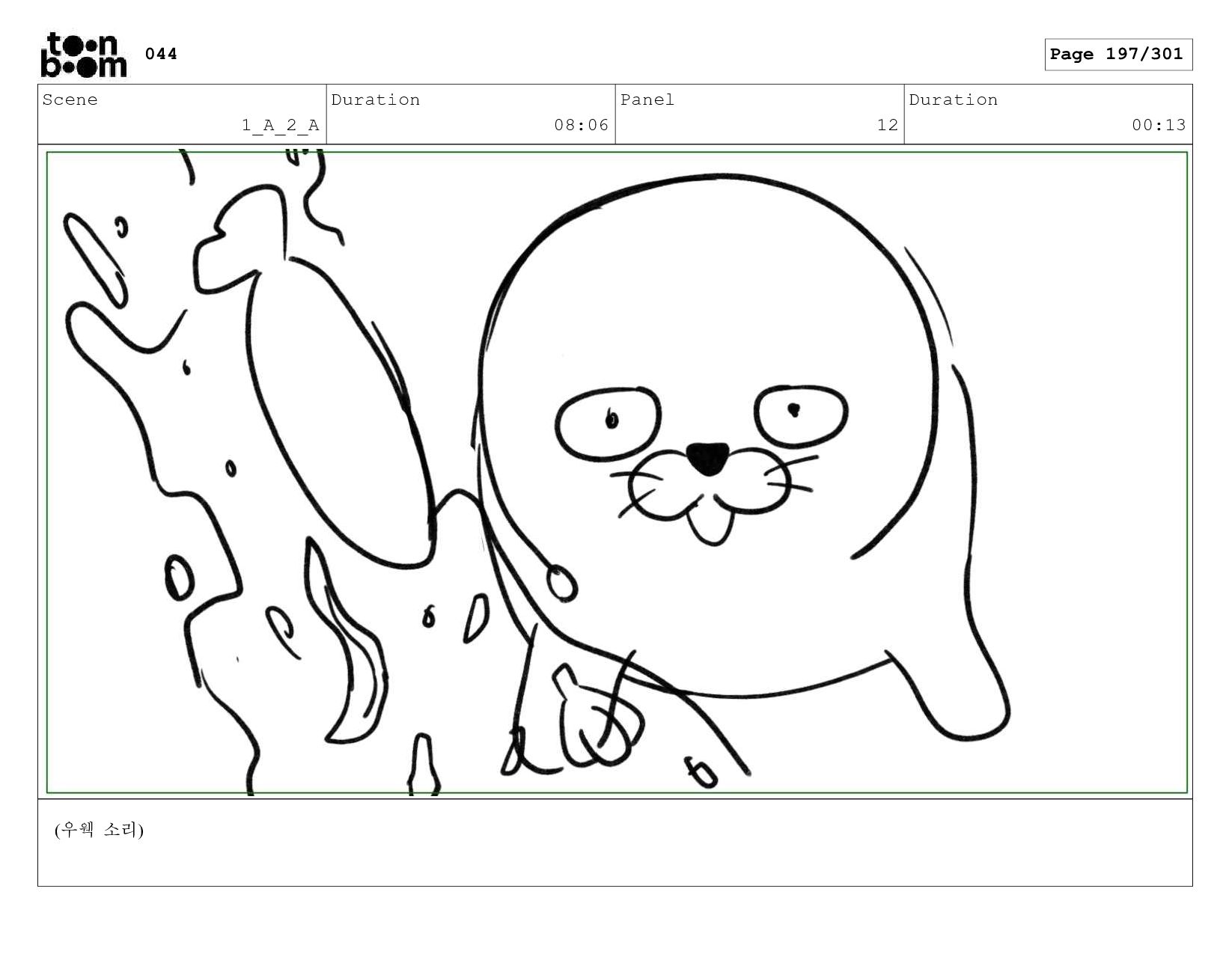This screenshot has width=1232, height=954.
Task: Select the panel number 12
Action: [888, 125]
